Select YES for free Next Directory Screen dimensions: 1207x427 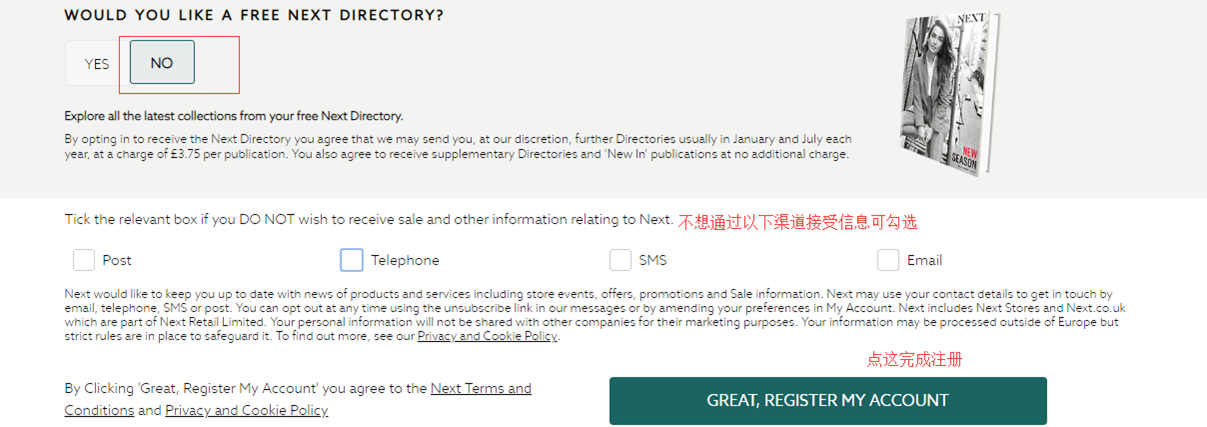(97, 63)
